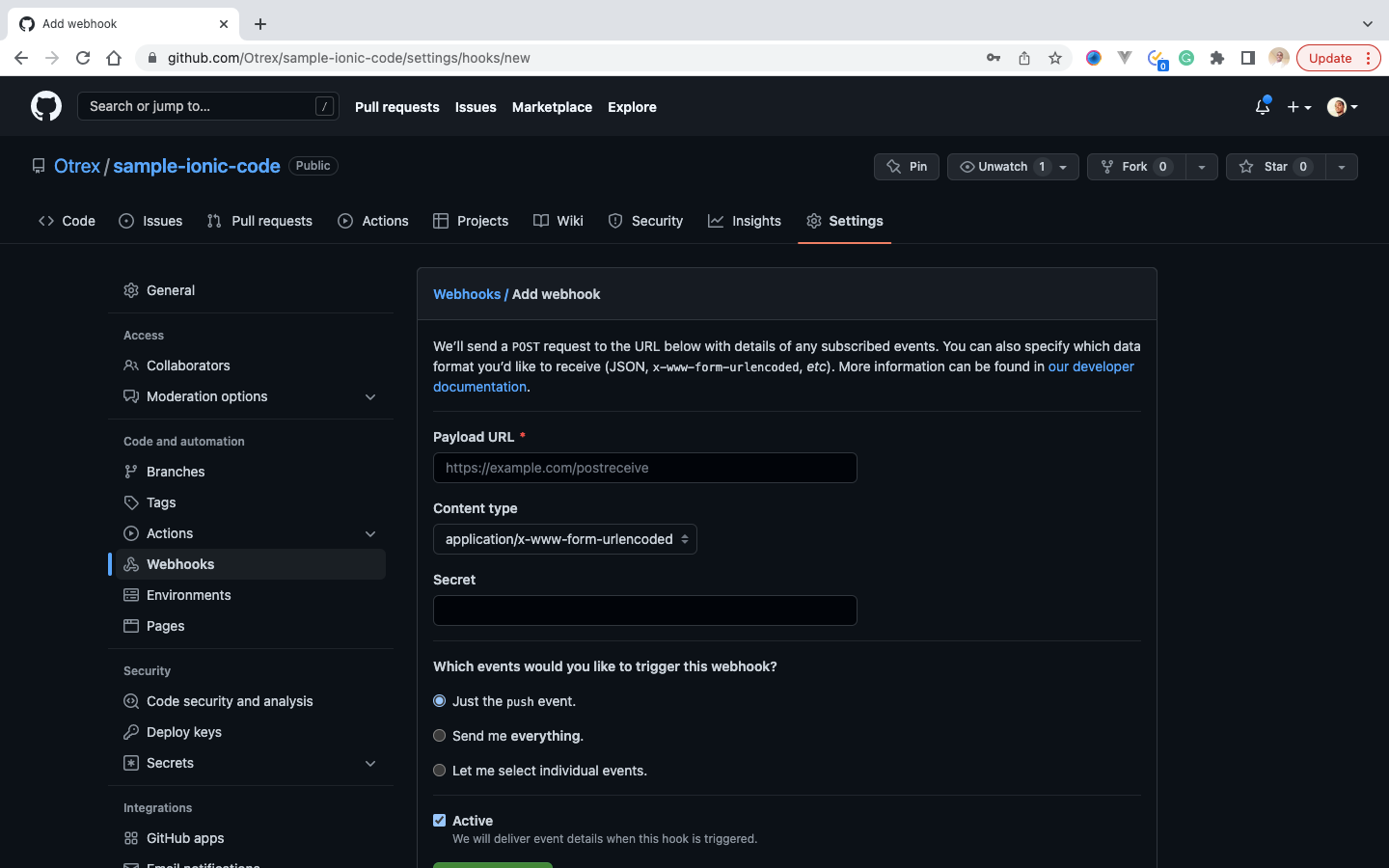Open the GitHub home logo
The width and height of the screenshot is (1389, 868).
[46, 106]
